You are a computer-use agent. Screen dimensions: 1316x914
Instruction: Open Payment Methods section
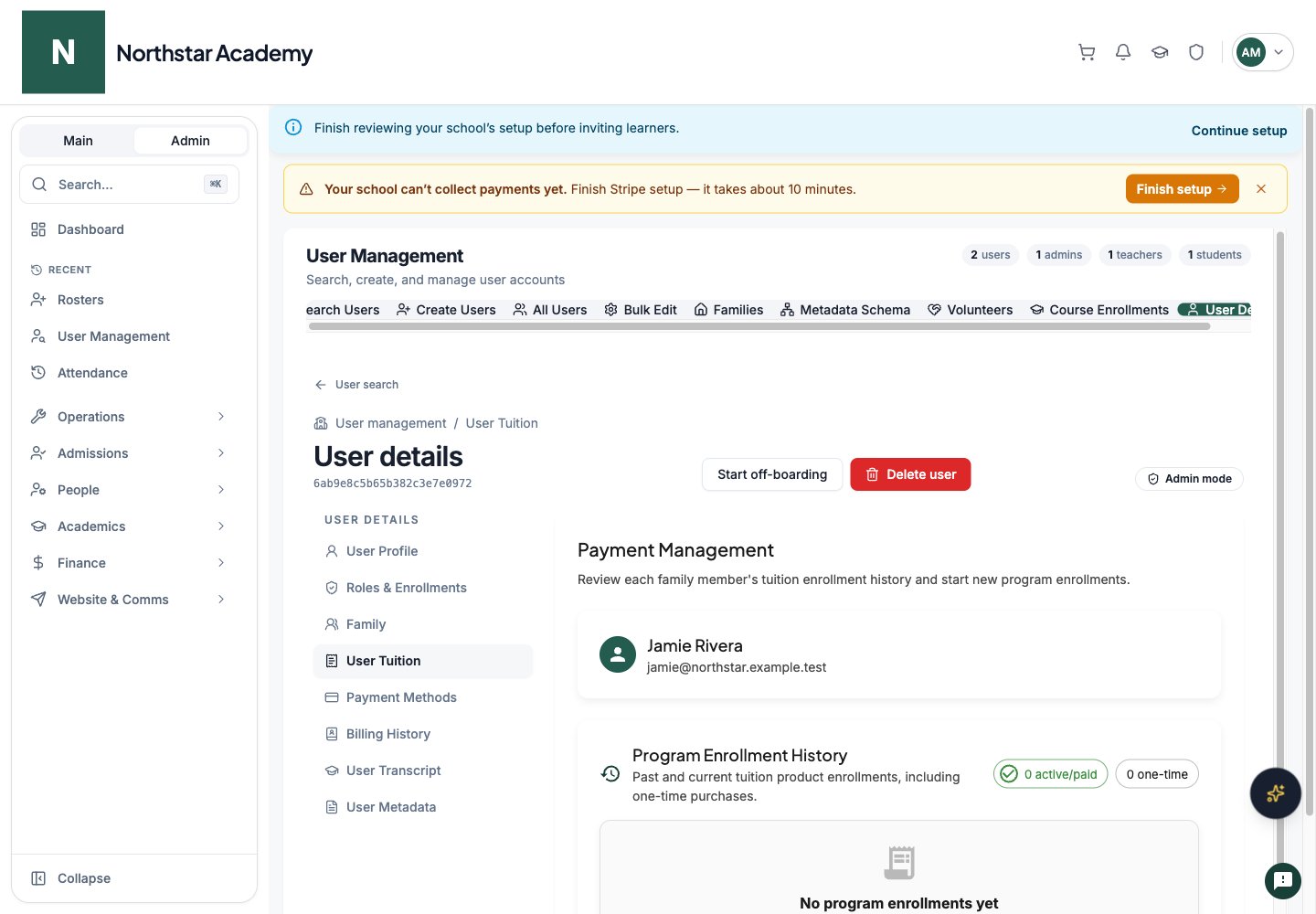pos(423,697)
